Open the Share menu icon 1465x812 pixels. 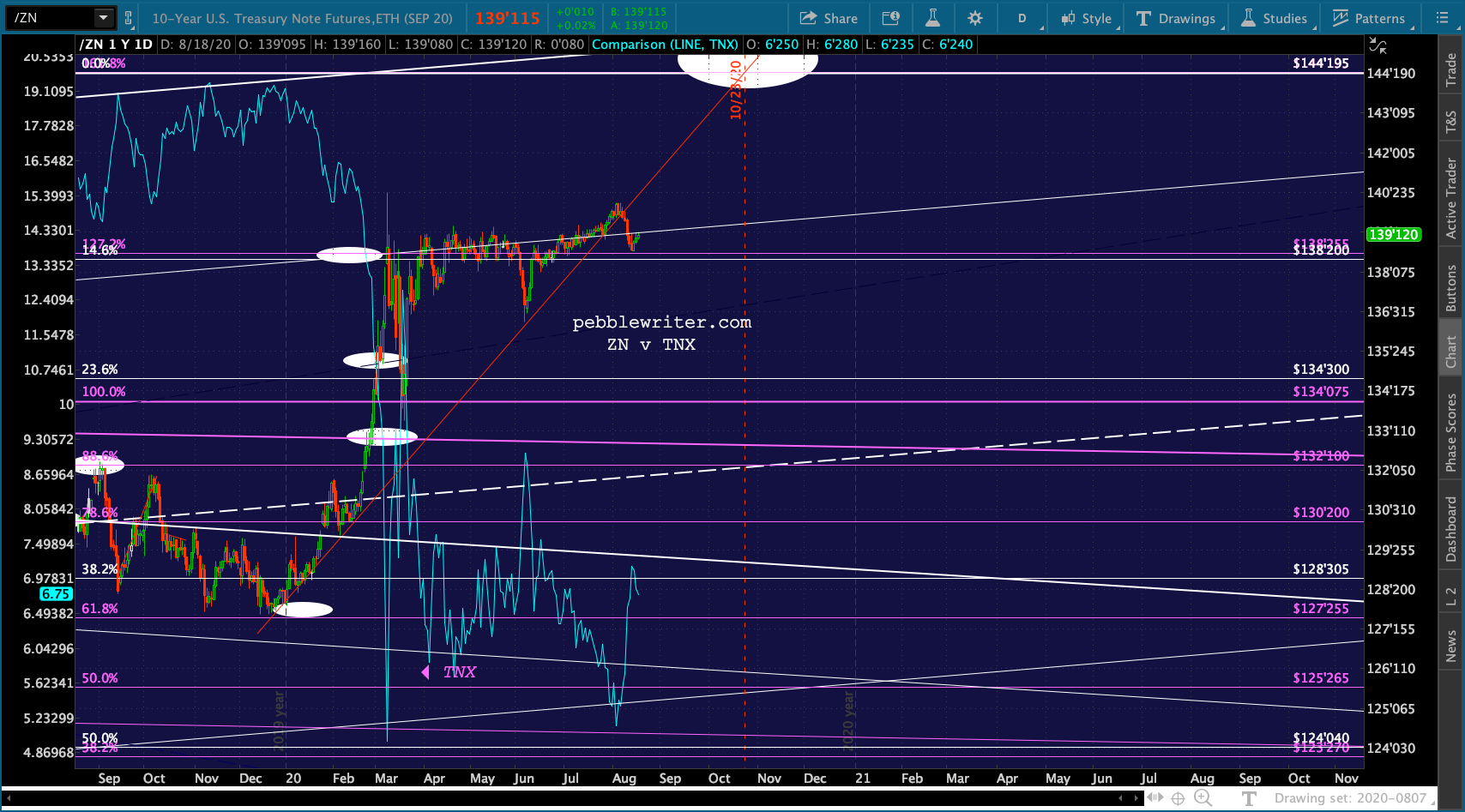coord(829,18)
